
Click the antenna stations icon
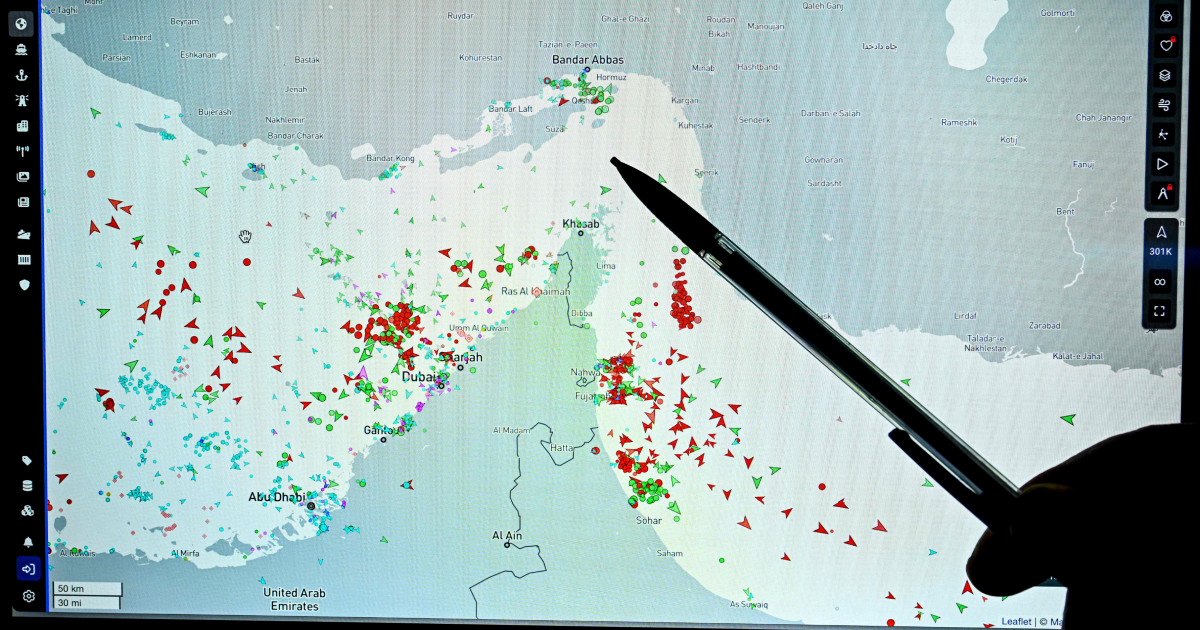(x=22, y=152)
